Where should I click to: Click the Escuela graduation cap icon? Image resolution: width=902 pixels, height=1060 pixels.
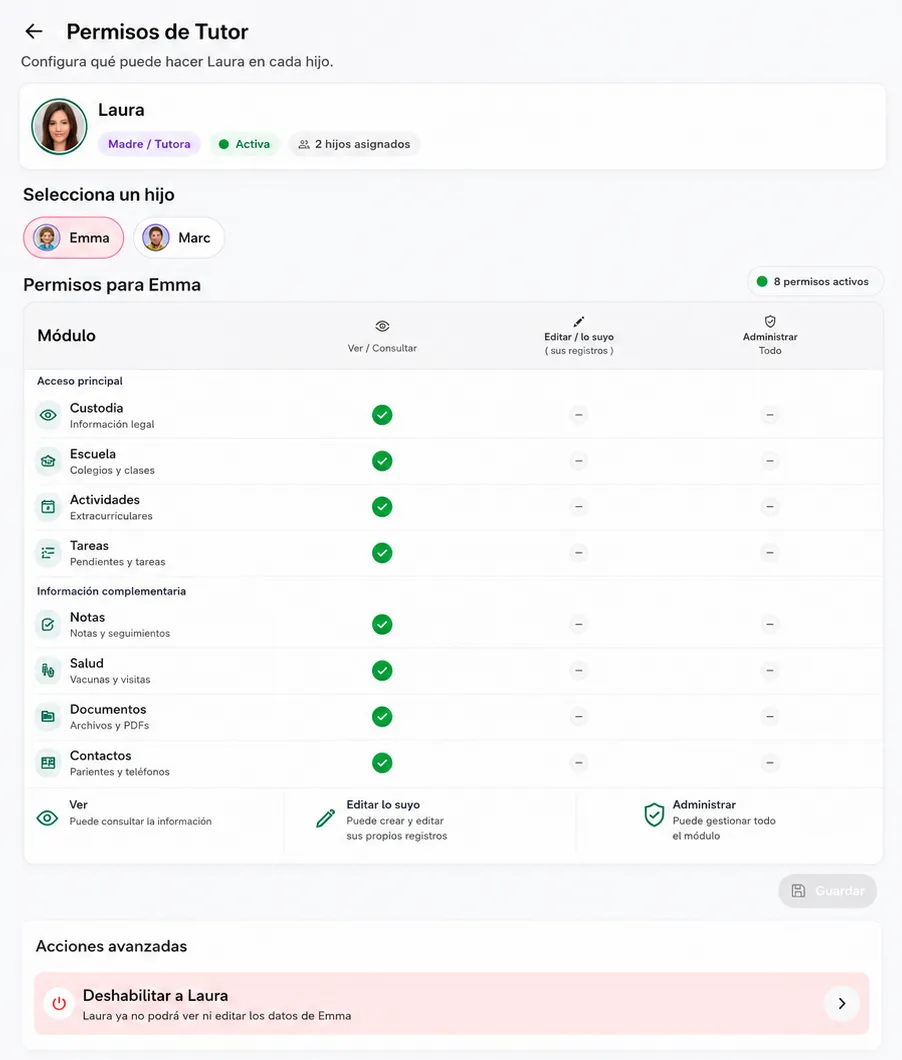pos(48,461)
